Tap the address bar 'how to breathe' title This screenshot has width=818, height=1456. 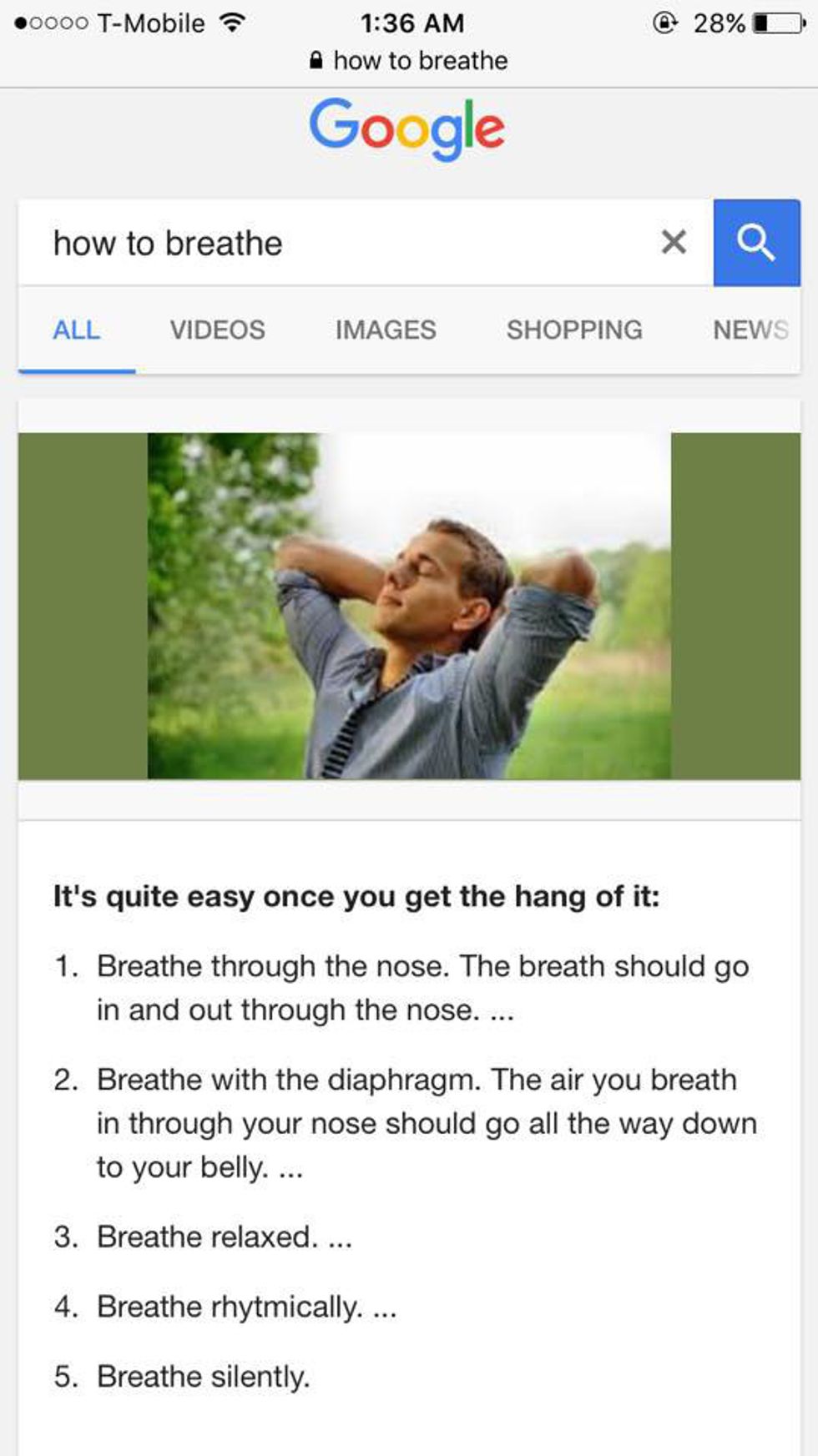coord(421,60)
